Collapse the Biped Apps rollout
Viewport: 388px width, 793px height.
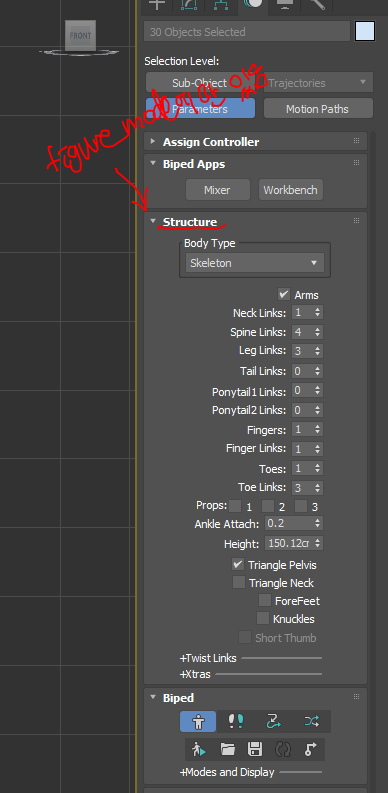[153, 163]
